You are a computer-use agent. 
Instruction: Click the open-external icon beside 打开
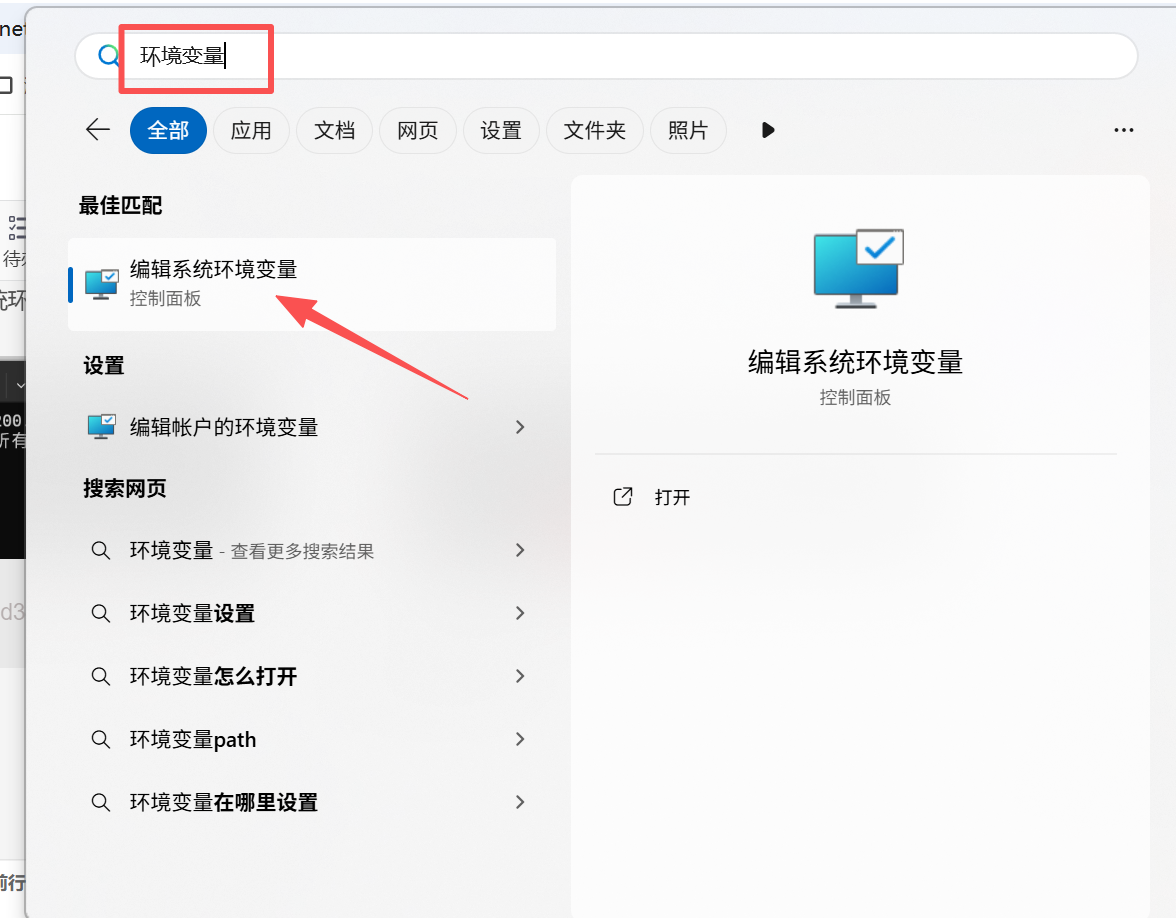coord(623,496)
